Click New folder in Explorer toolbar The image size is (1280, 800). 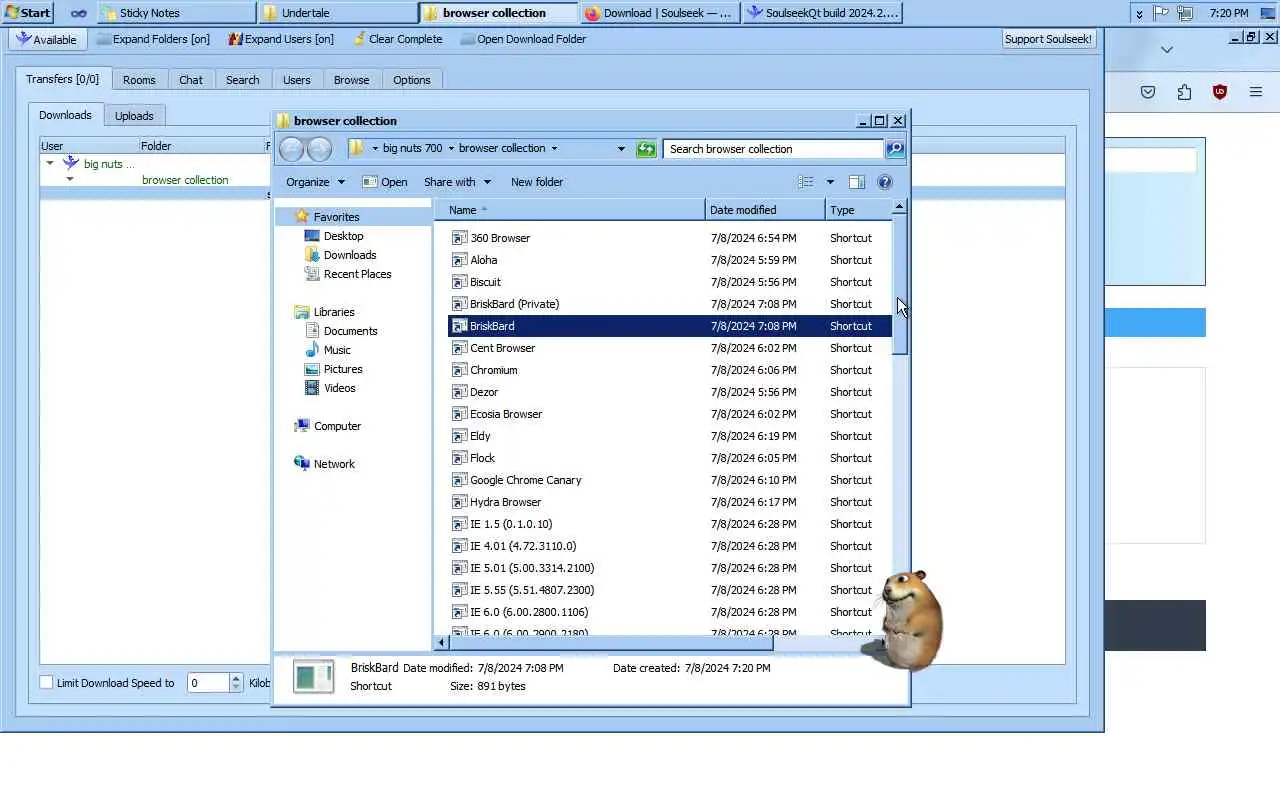coord(537,182)
